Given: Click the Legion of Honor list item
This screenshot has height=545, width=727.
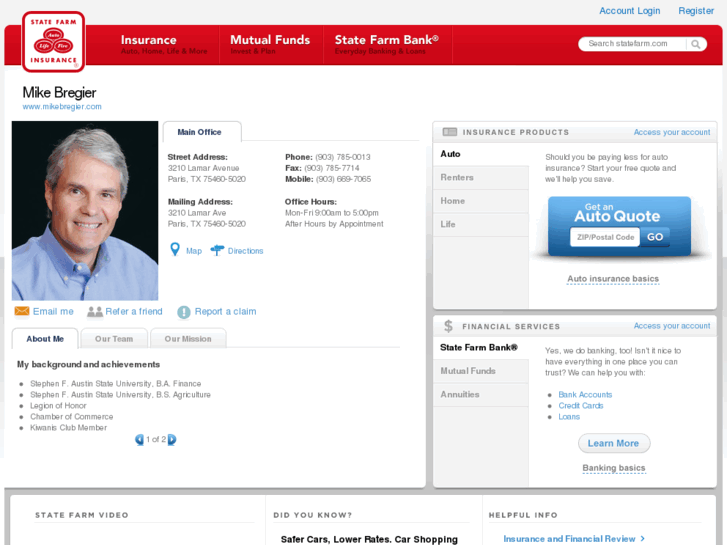Looking at the screenshot, I should pos(58,406).
